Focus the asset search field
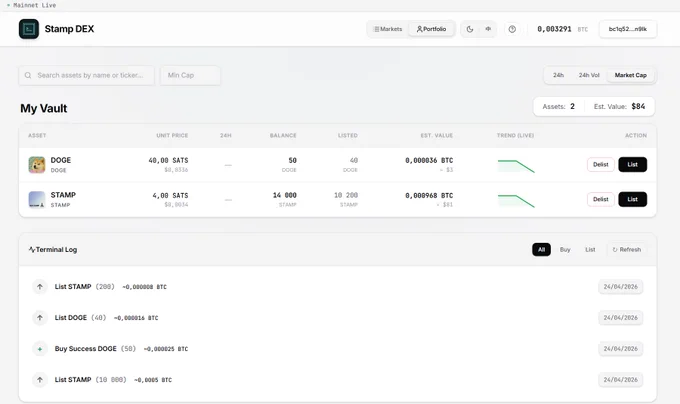The image size is (680, 404). (86, 75)
